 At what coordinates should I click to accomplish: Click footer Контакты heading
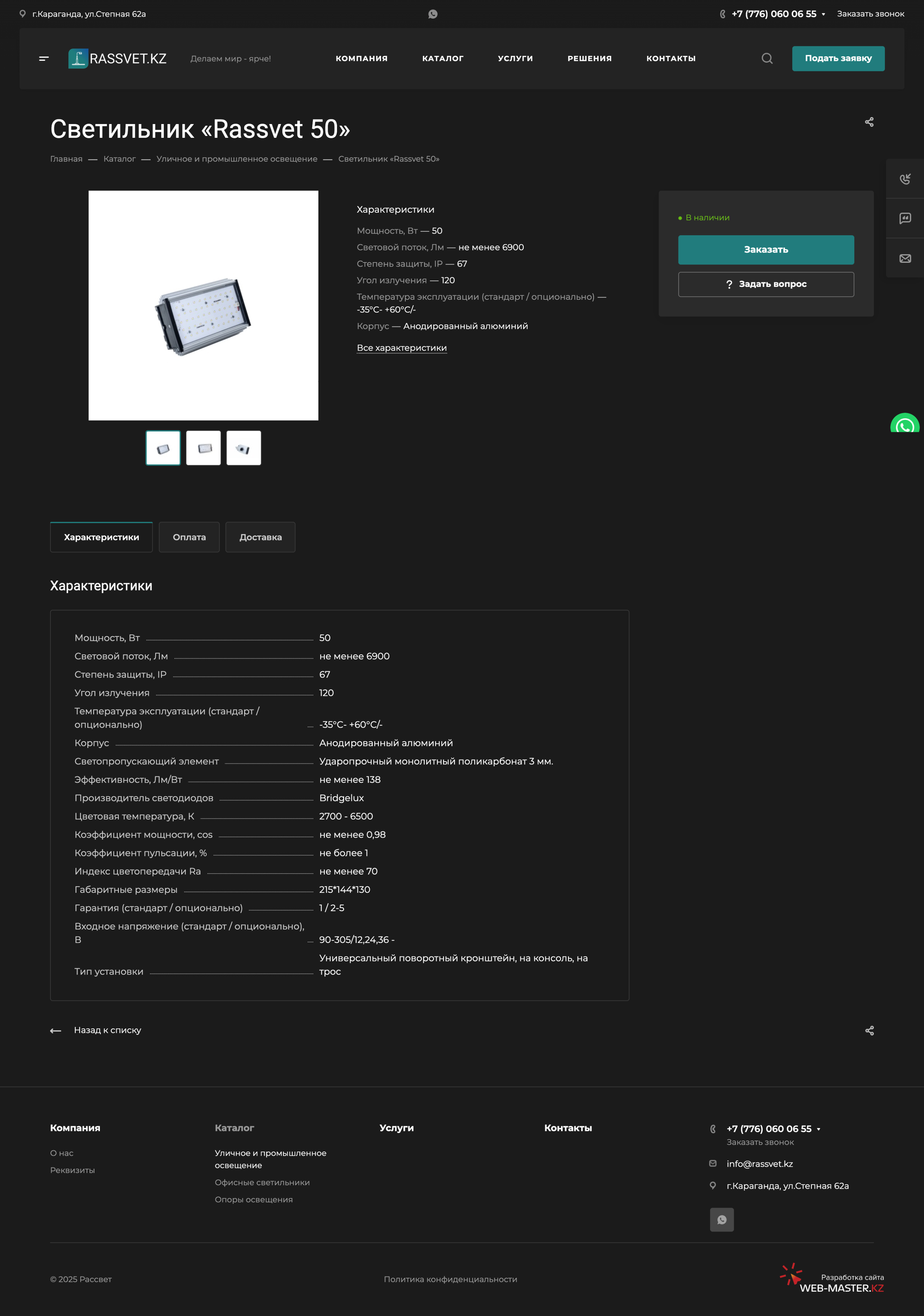point(567,1128)
